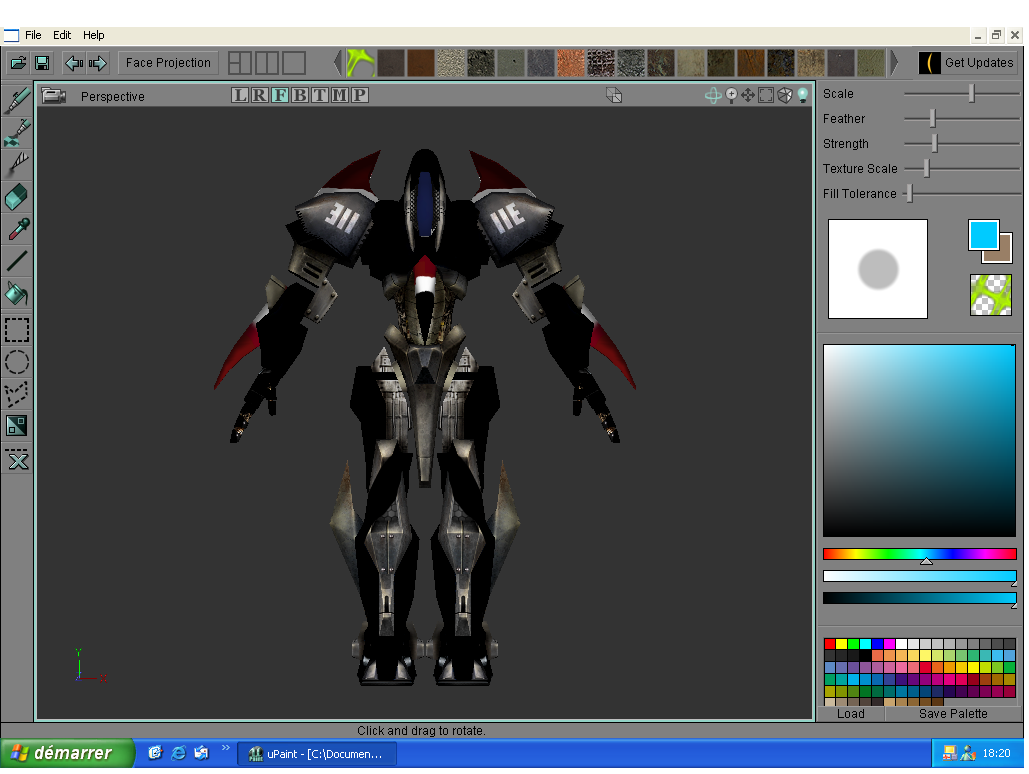The height and width of the screenshot is (774, 1029).
Task: Expand the texture swatches with right arrow
Action: tap(895, 62)
